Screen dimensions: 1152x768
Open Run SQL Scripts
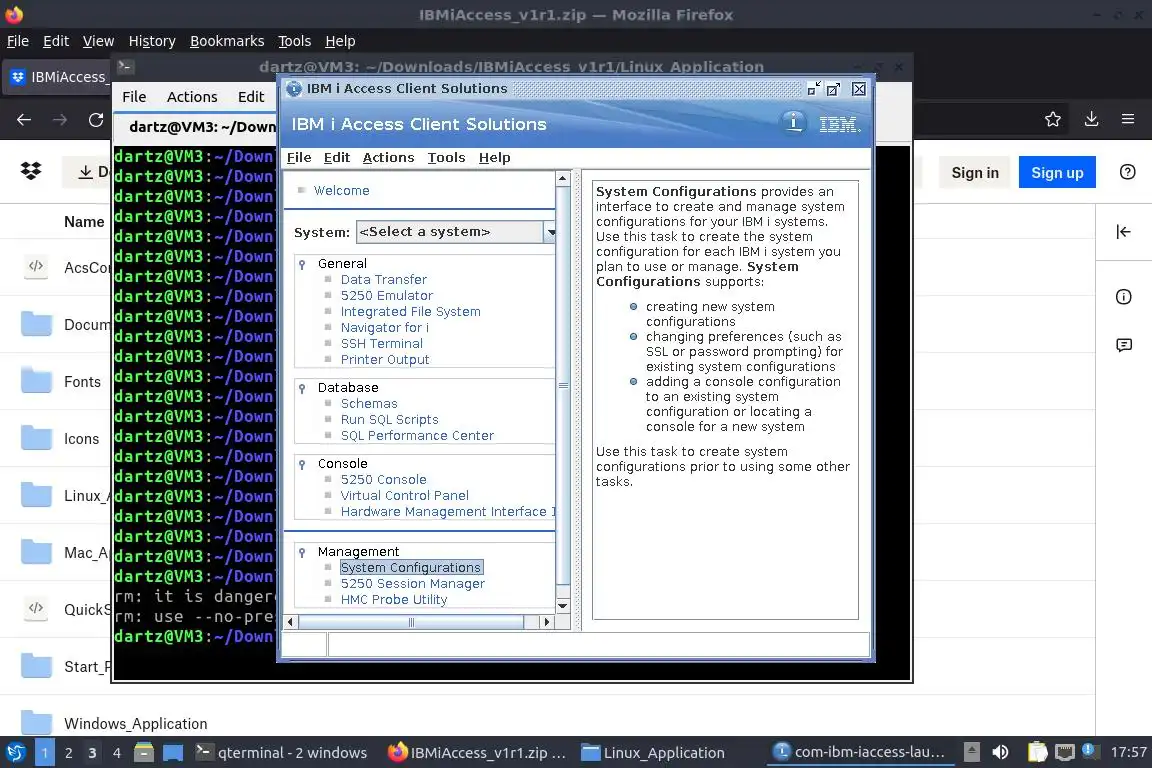tap(389, 420)
